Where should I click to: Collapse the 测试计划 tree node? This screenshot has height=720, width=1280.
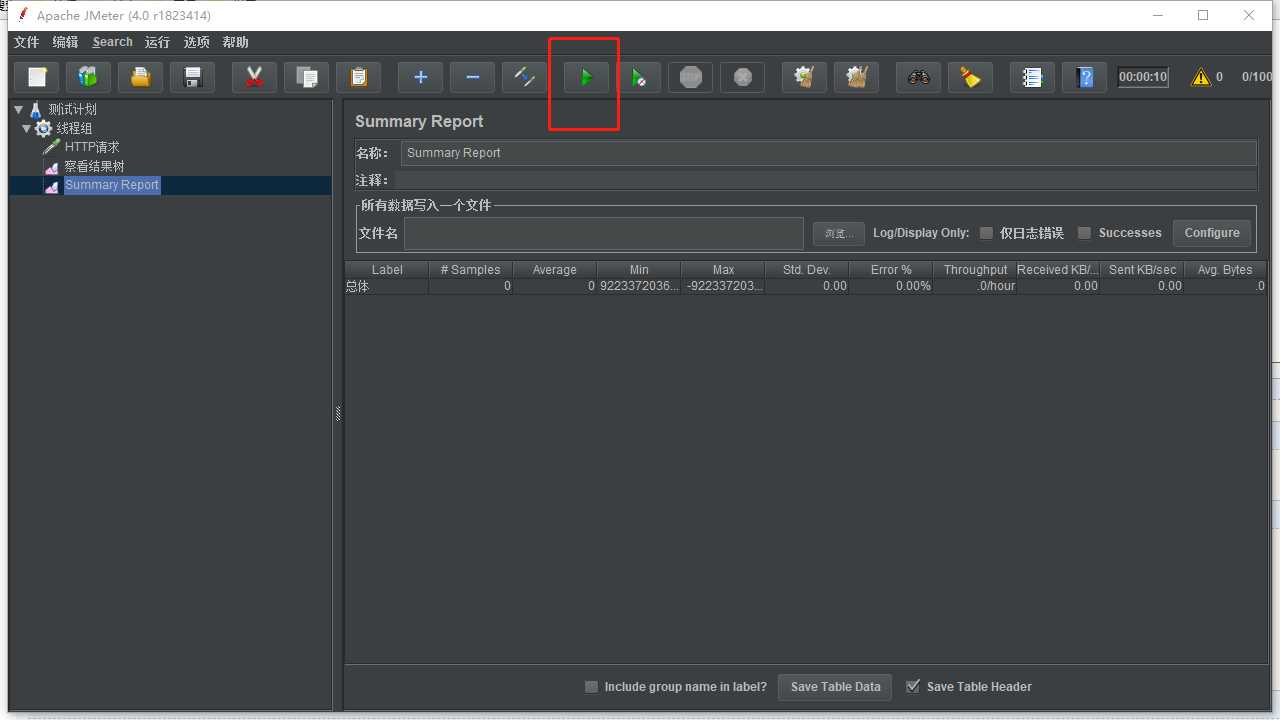[x=19, y=110]
